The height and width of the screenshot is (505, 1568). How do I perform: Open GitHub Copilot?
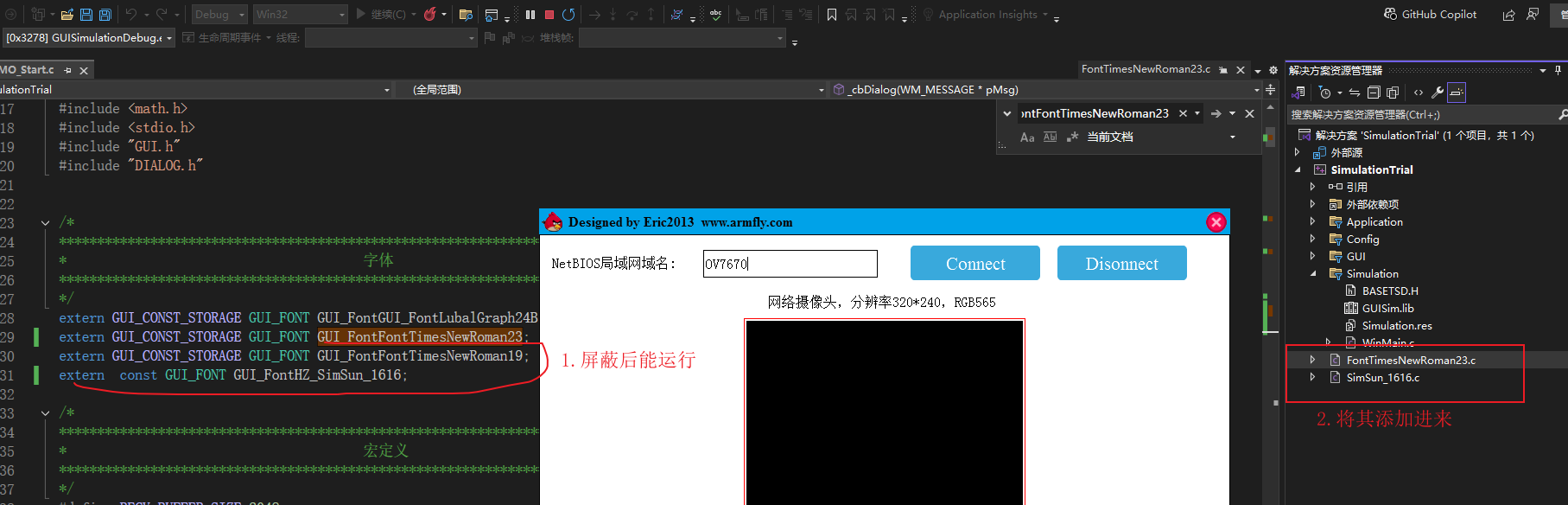coord(1431,15)
